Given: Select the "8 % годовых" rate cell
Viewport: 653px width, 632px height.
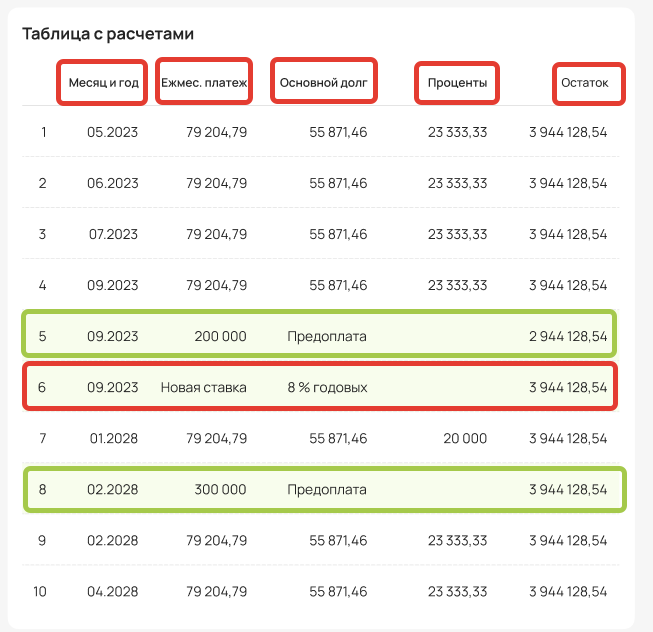Looking at the screenshot, I should click(x=327, y=387).
